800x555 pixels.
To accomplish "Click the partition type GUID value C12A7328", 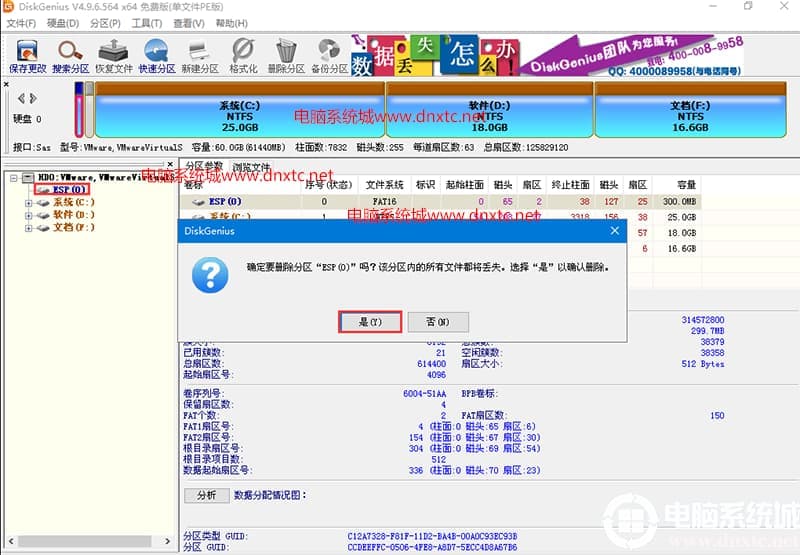I will [432, 537].
